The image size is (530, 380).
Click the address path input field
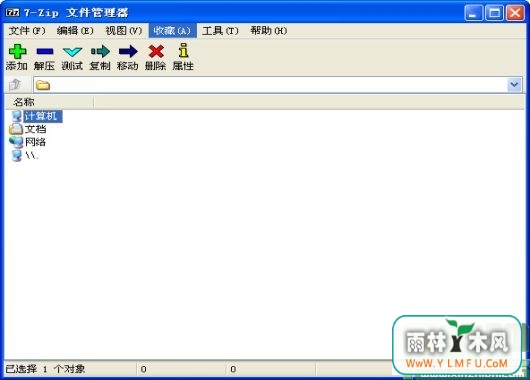pyautogui.click(x=279, y=85)
